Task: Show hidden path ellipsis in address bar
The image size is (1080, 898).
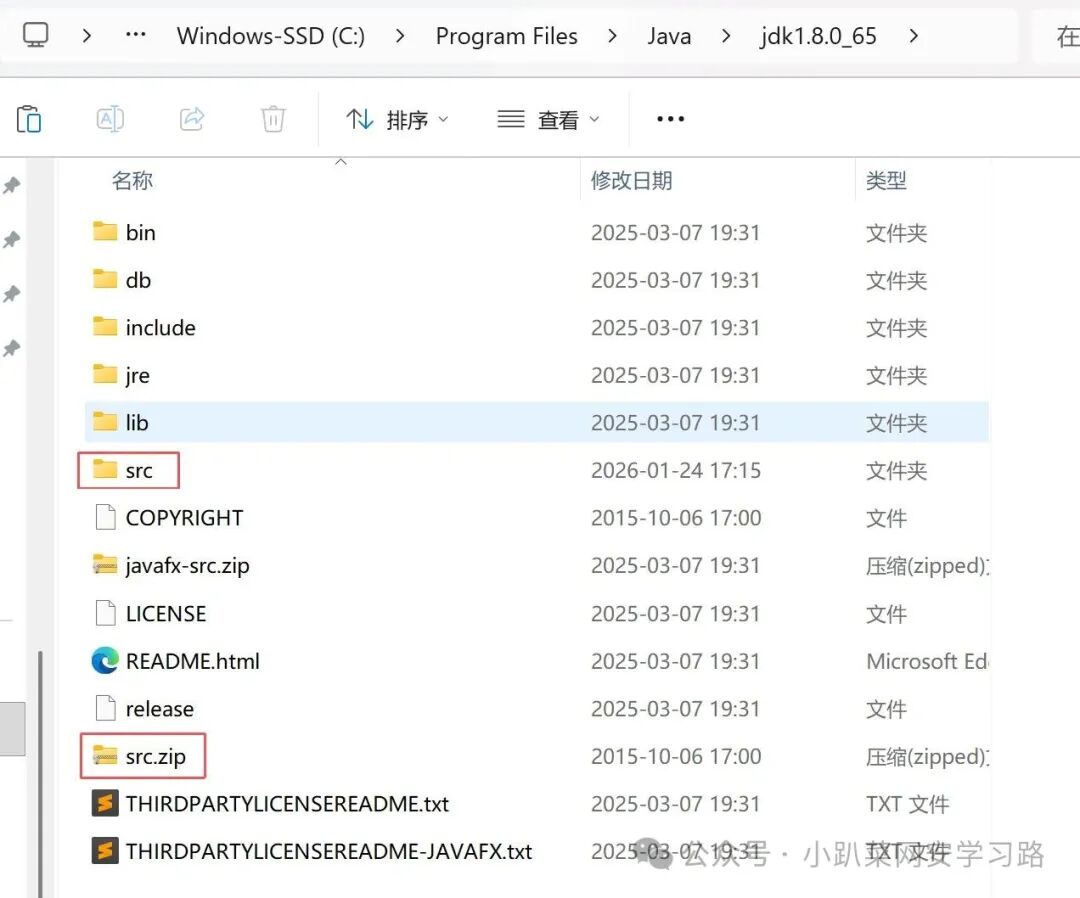Action: 136,34
